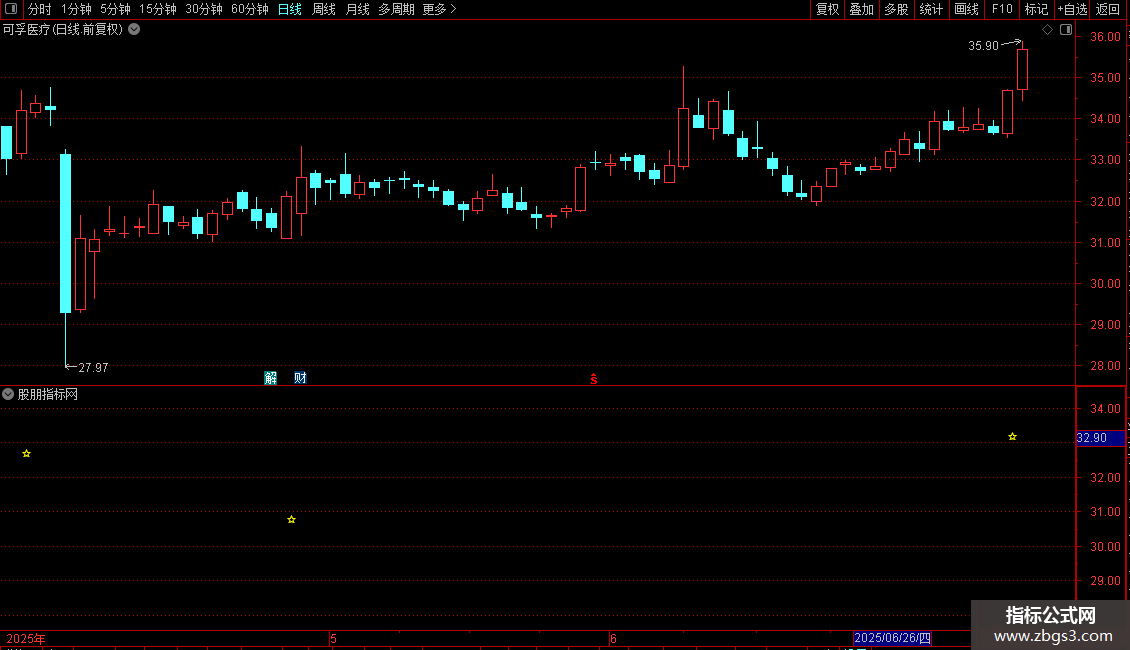The image size is (1130, 650).
Task: Click the month 6 marker on the time axis
Action: 613,638
